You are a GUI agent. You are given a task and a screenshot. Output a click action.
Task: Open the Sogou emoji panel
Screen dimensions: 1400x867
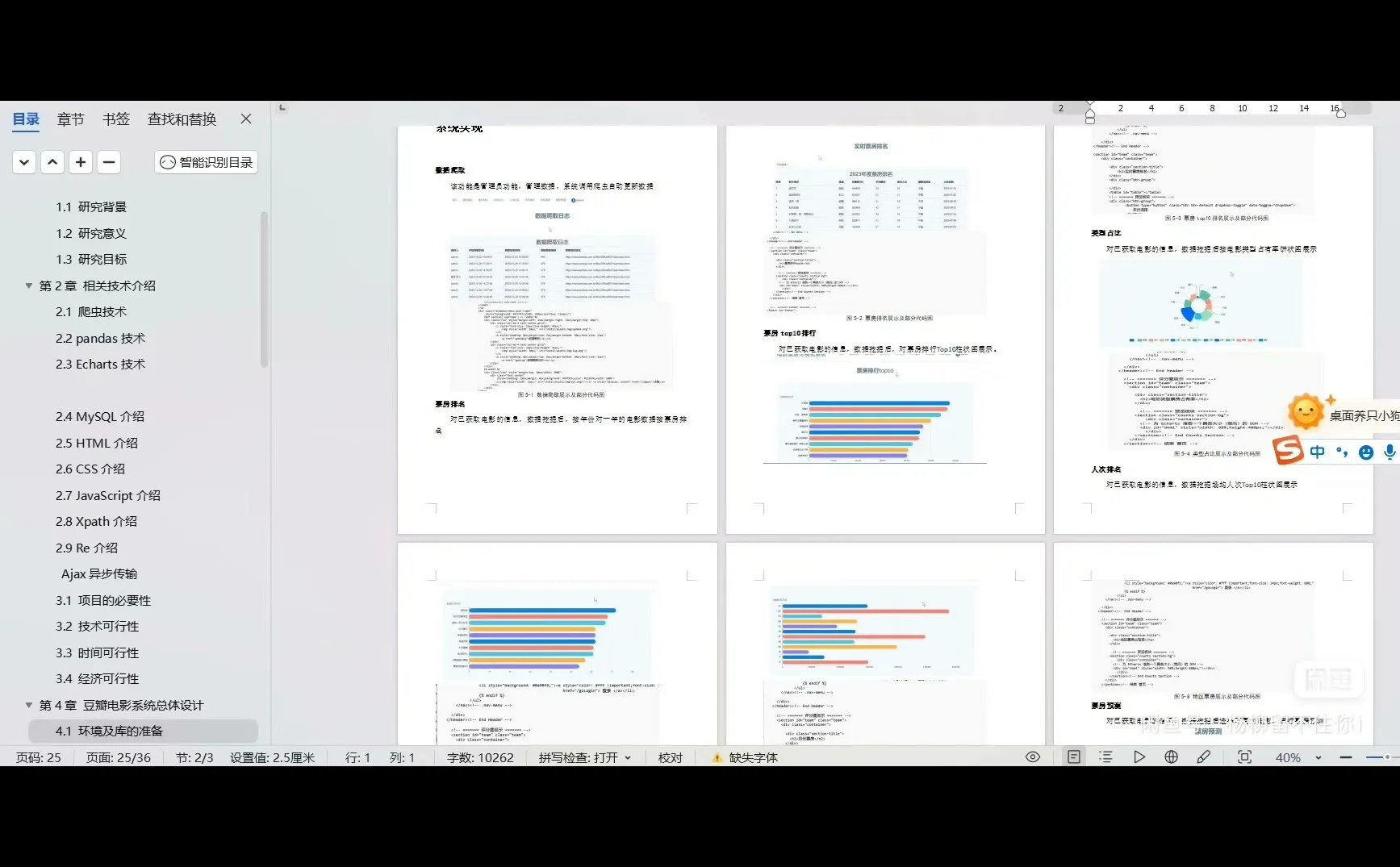point(1366,452)
